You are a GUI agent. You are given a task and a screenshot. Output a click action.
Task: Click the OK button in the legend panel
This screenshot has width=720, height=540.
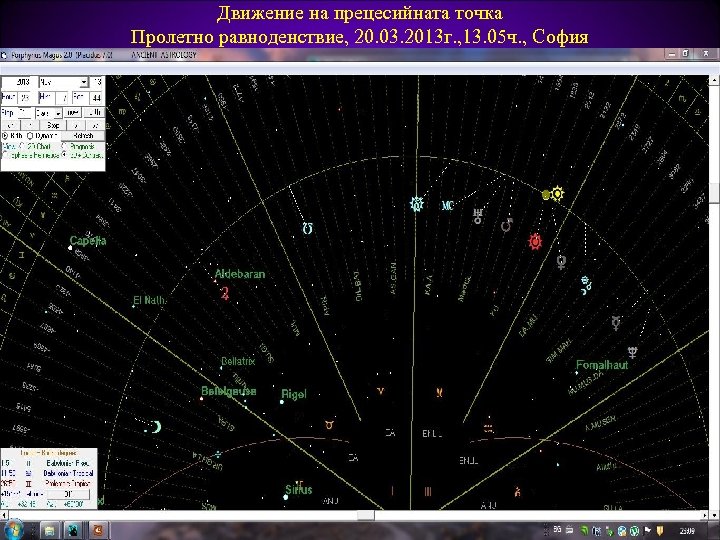click(x=68, y=494)
